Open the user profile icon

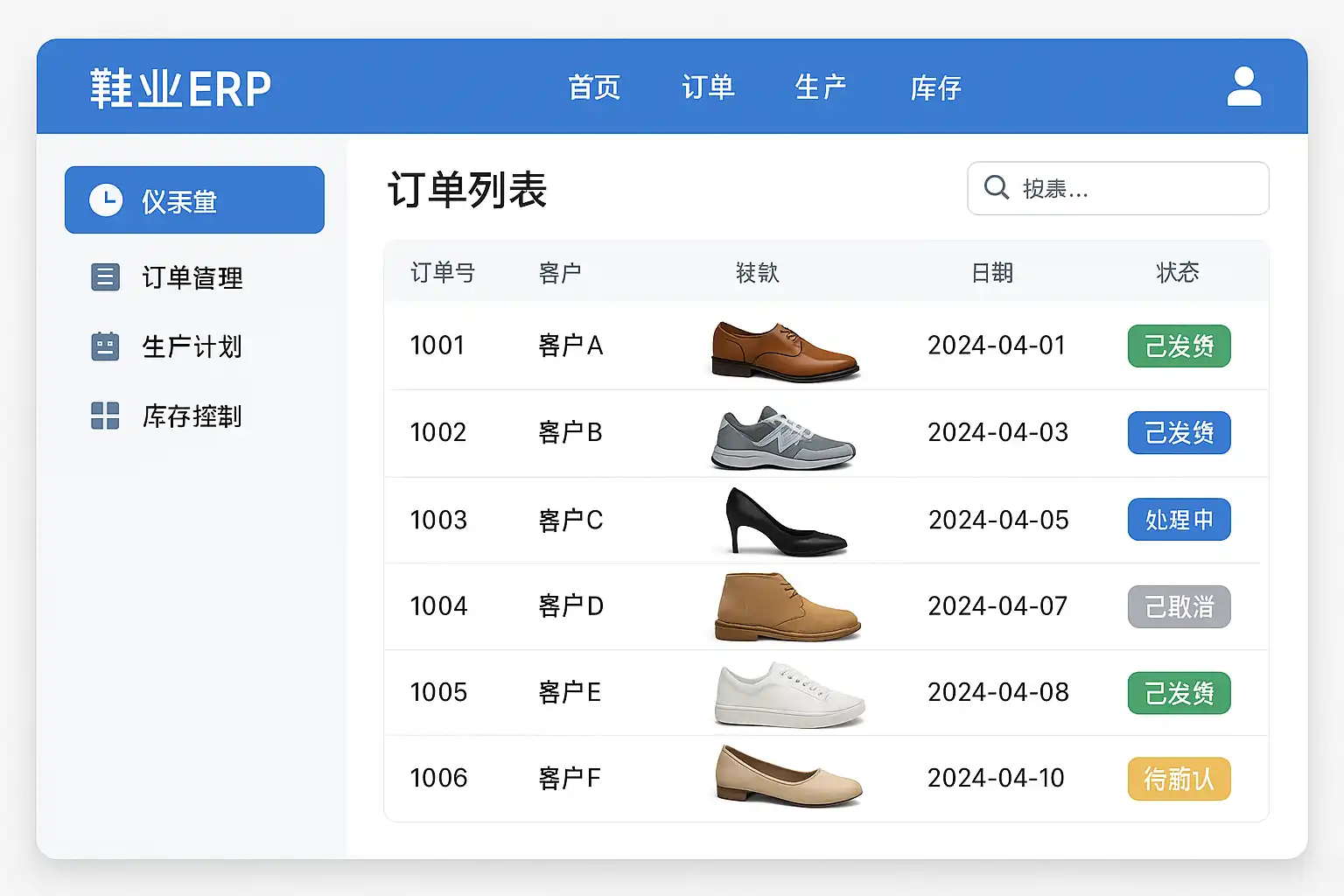pos(1243,87)
